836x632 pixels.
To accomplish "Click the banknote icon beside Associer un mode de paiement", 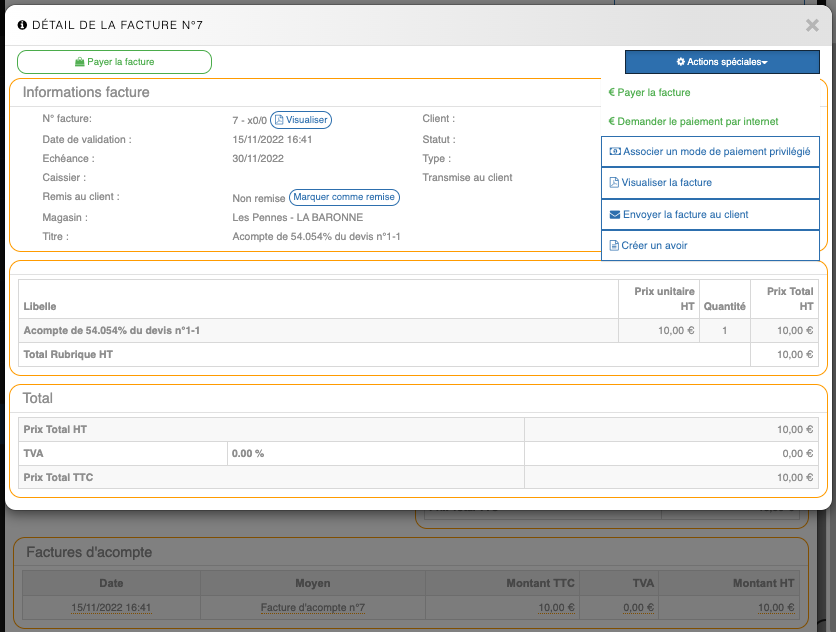I will tap(614, 152).
